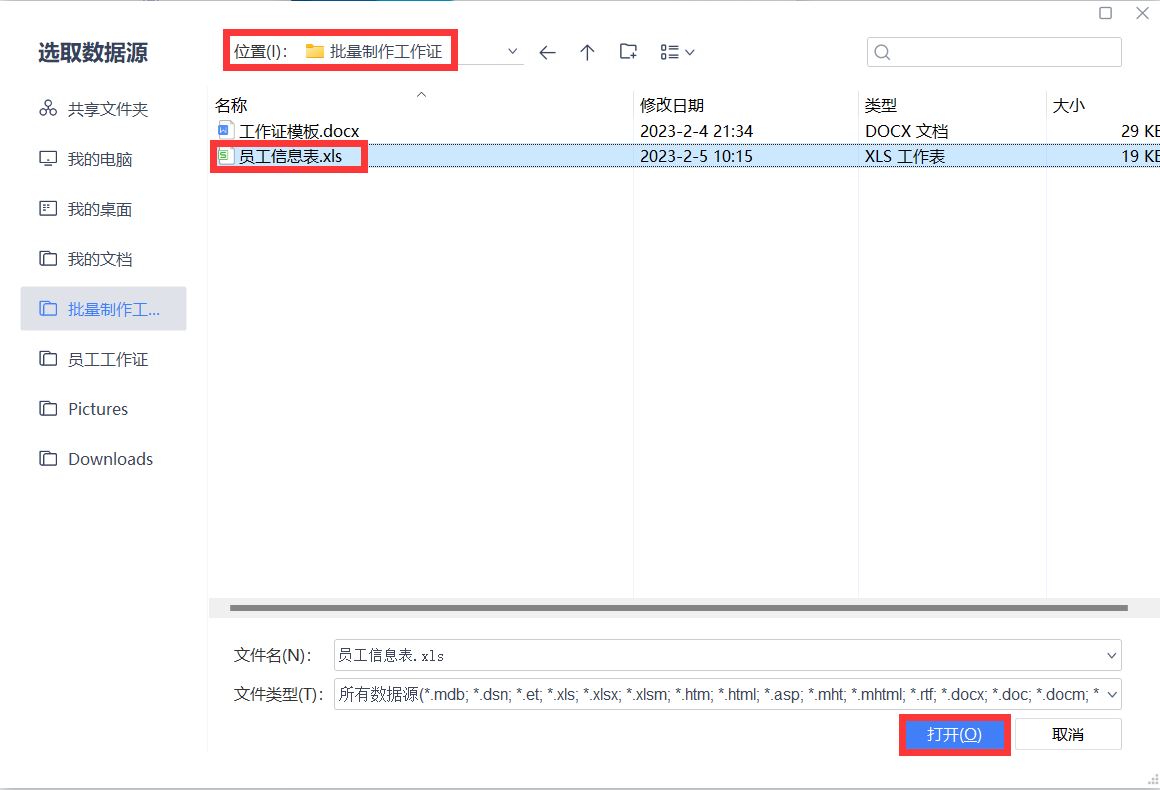Click the folder icon beside Pictures
This screenshot has height=790, width=1160.
point(48,408)
